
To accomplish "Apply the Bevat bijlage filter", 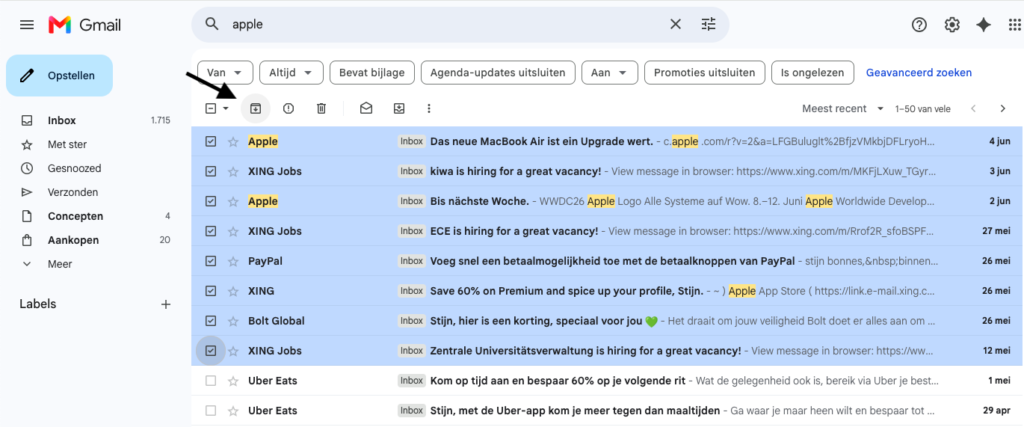I will pos(372,72).
